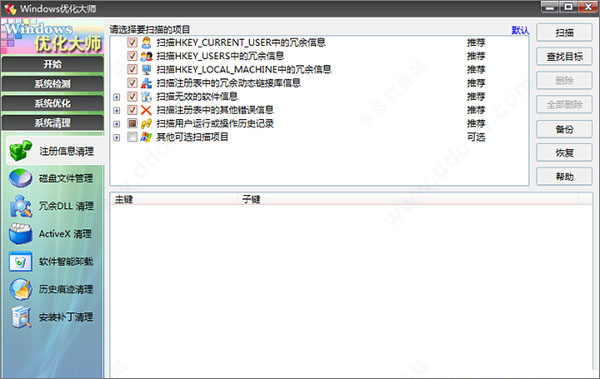The image size is (600, 379).
Task: Toggle the 扫描注册表中的其他错误信息 checkbox
Action: pyautogui.click(x=132, y=110)
